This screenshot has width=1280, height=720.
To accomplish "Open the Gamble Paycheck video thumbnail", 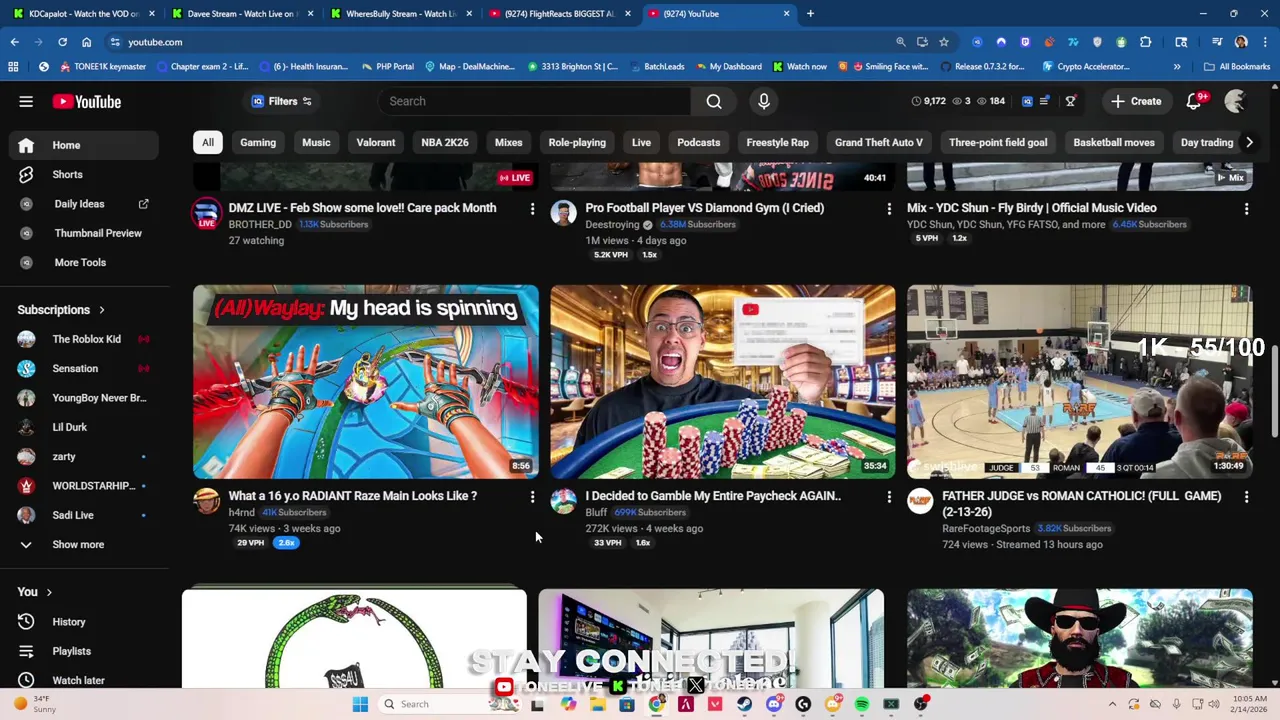I will click(723, 382).
